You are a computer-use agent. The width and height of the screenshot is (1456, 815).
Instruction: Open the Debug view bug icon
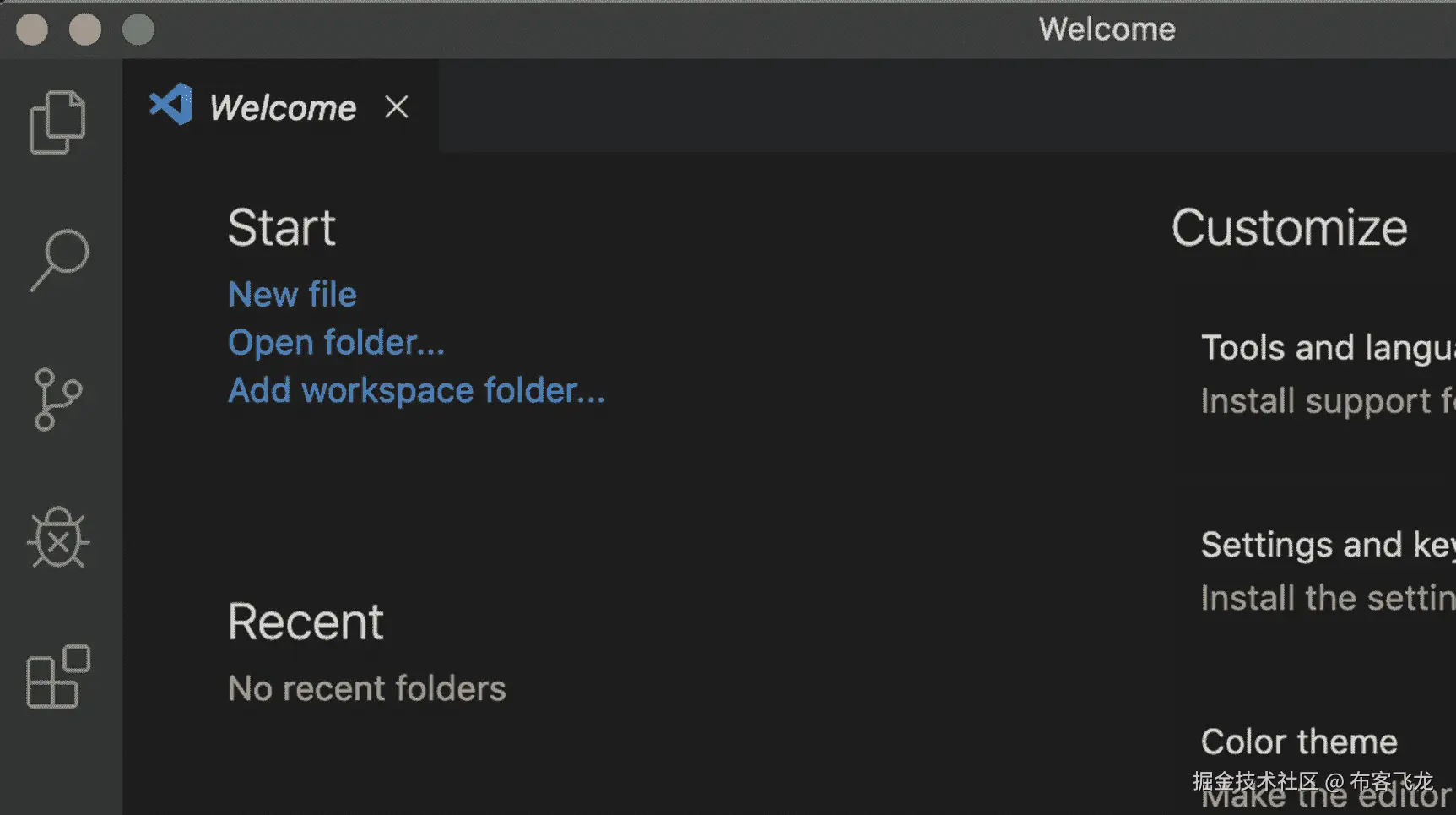(x=58, y=538)
